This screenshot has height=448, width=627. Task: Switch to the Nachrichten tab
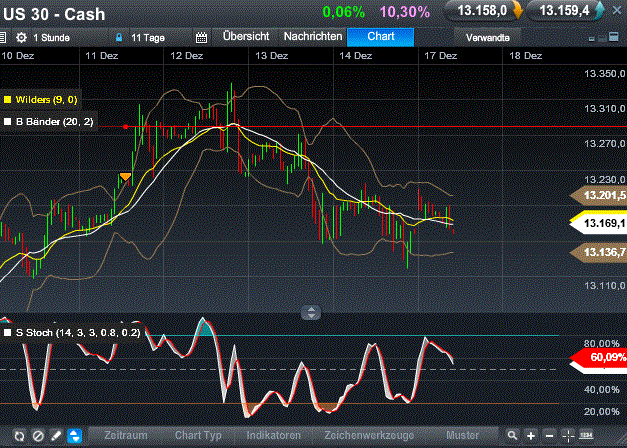[313, 36]
